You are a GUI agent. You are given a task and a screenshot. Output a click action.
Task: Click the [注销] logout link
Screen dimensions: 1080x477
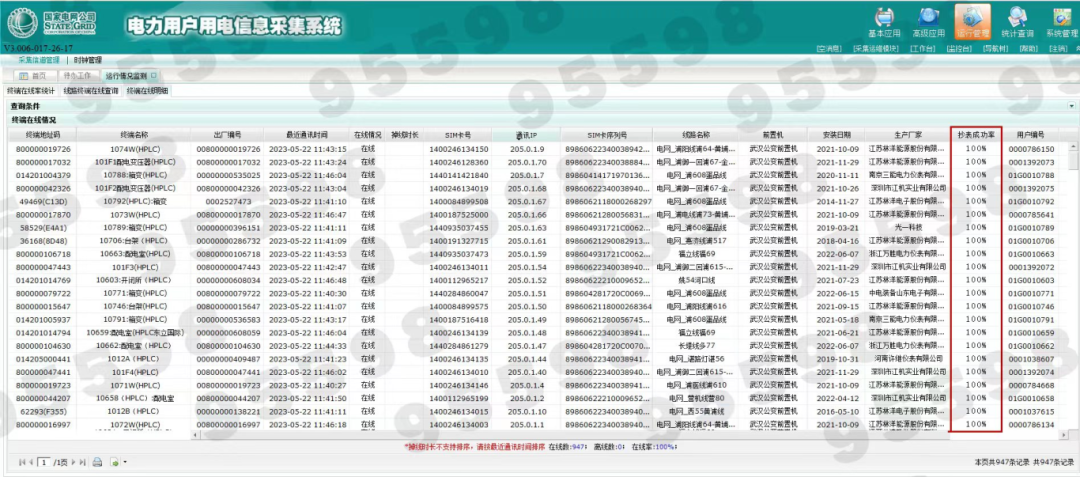pyautogui.click(x=1057, y=49)
